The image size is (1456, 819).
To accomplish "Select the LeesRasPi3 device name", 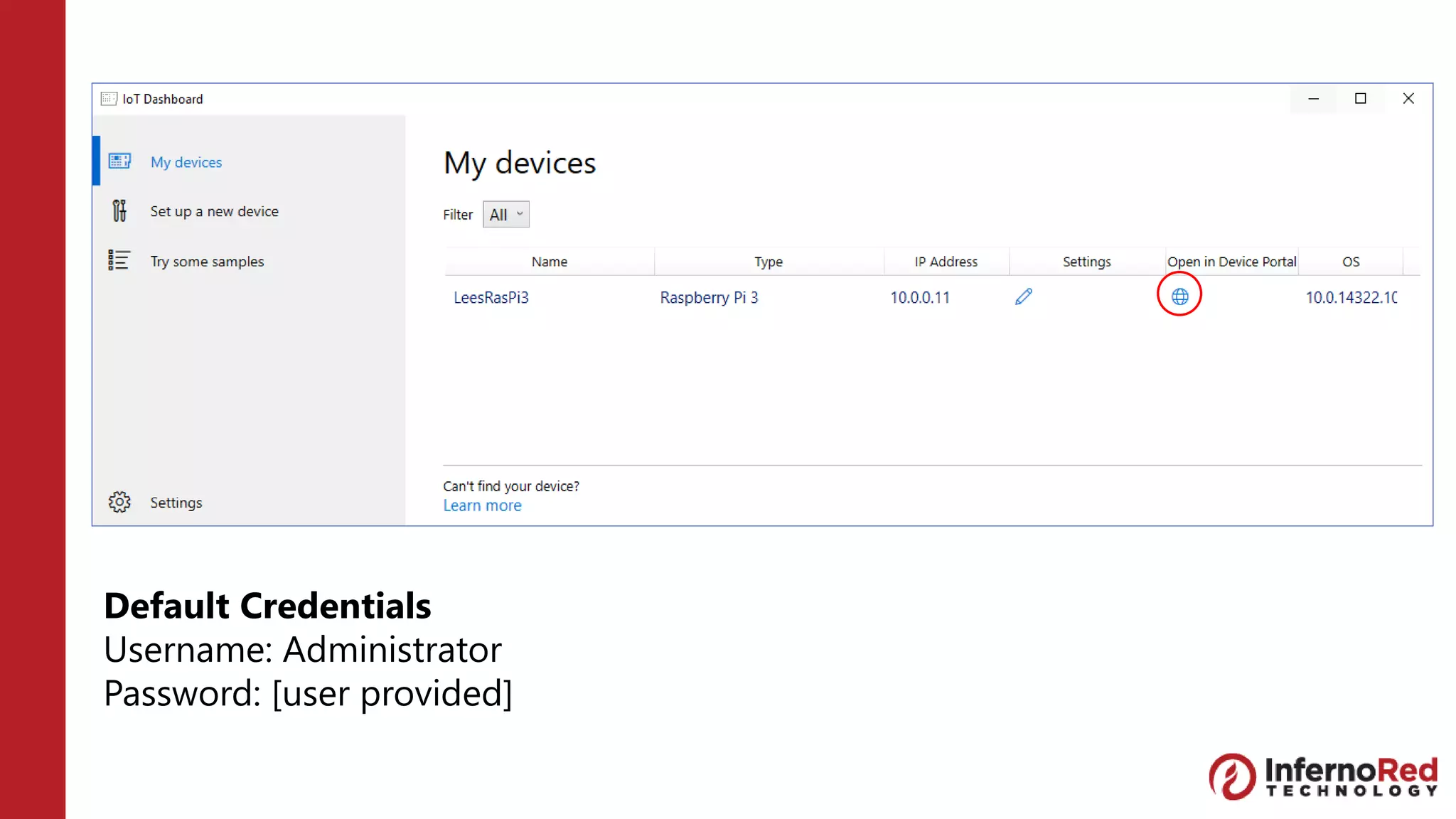I will (491, 297).
